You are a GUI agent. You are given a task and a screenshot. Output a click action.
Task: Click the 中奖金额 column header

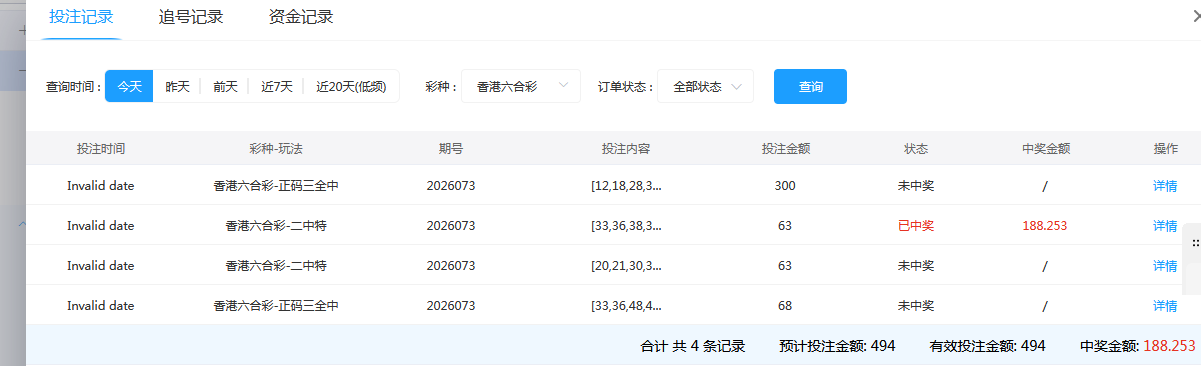(x=1046, y=148)
